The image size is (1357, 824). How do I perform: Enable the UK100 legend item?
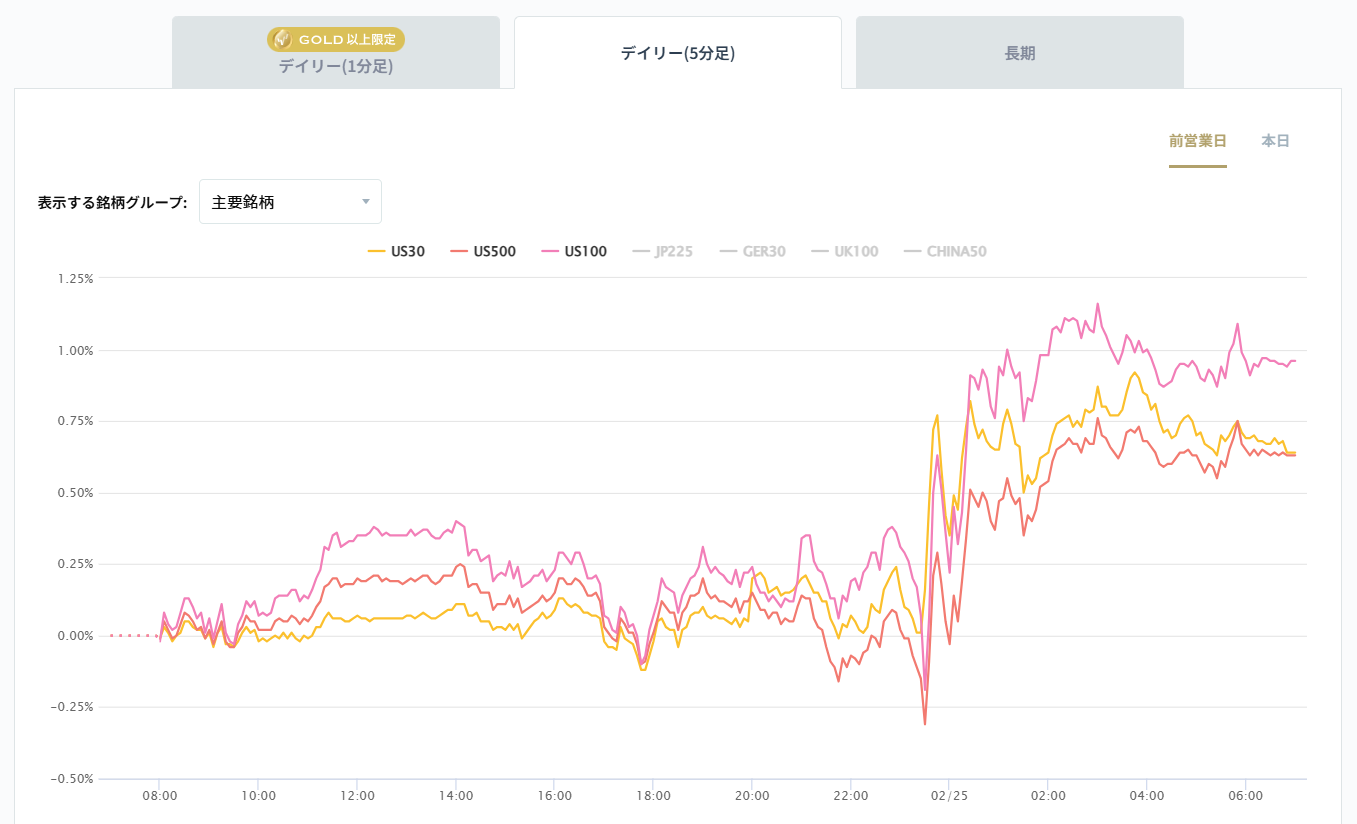click(x=845, y=252)
